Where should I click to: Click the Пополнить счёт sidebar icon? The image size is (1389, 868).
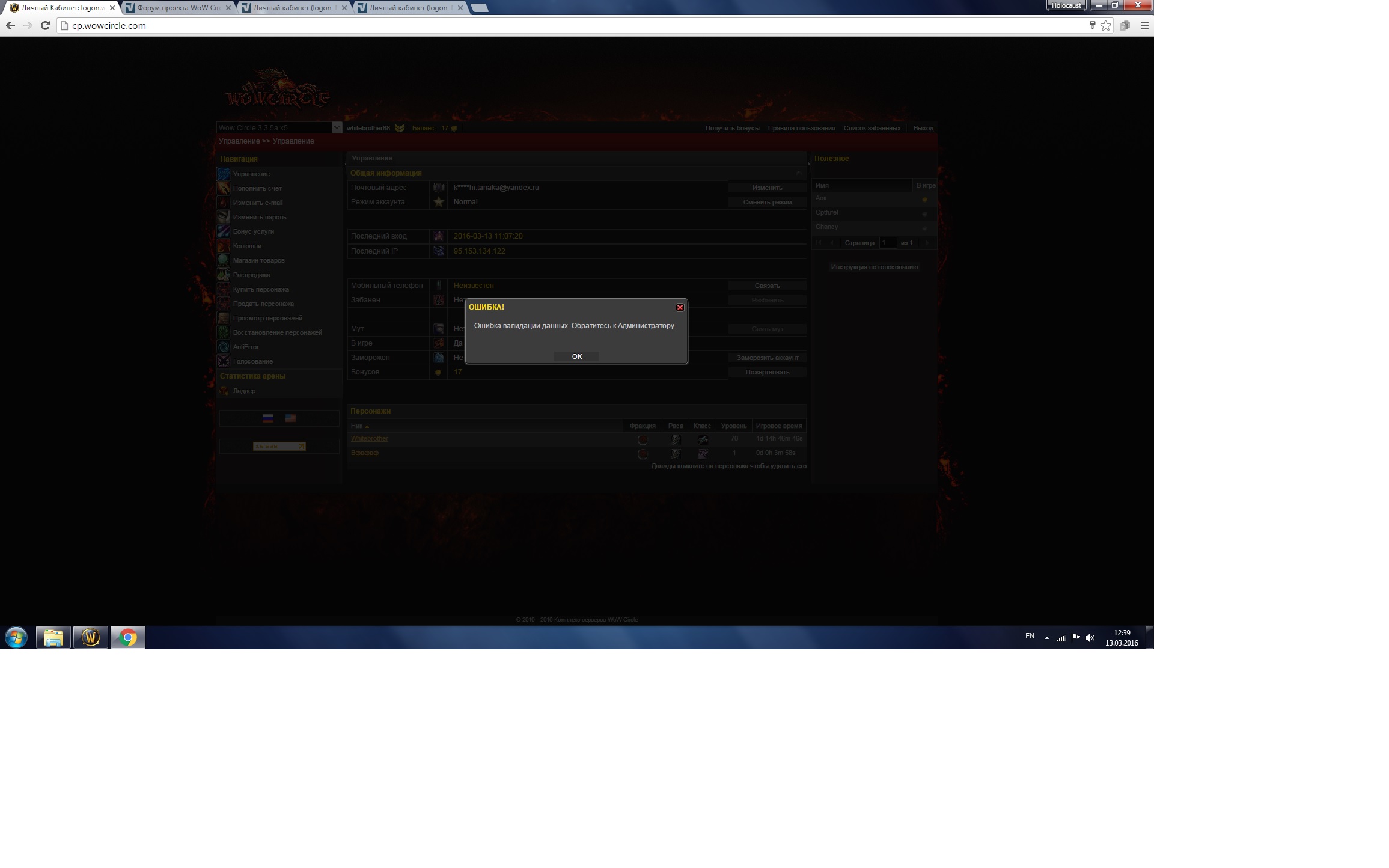[x=224, y=188]
